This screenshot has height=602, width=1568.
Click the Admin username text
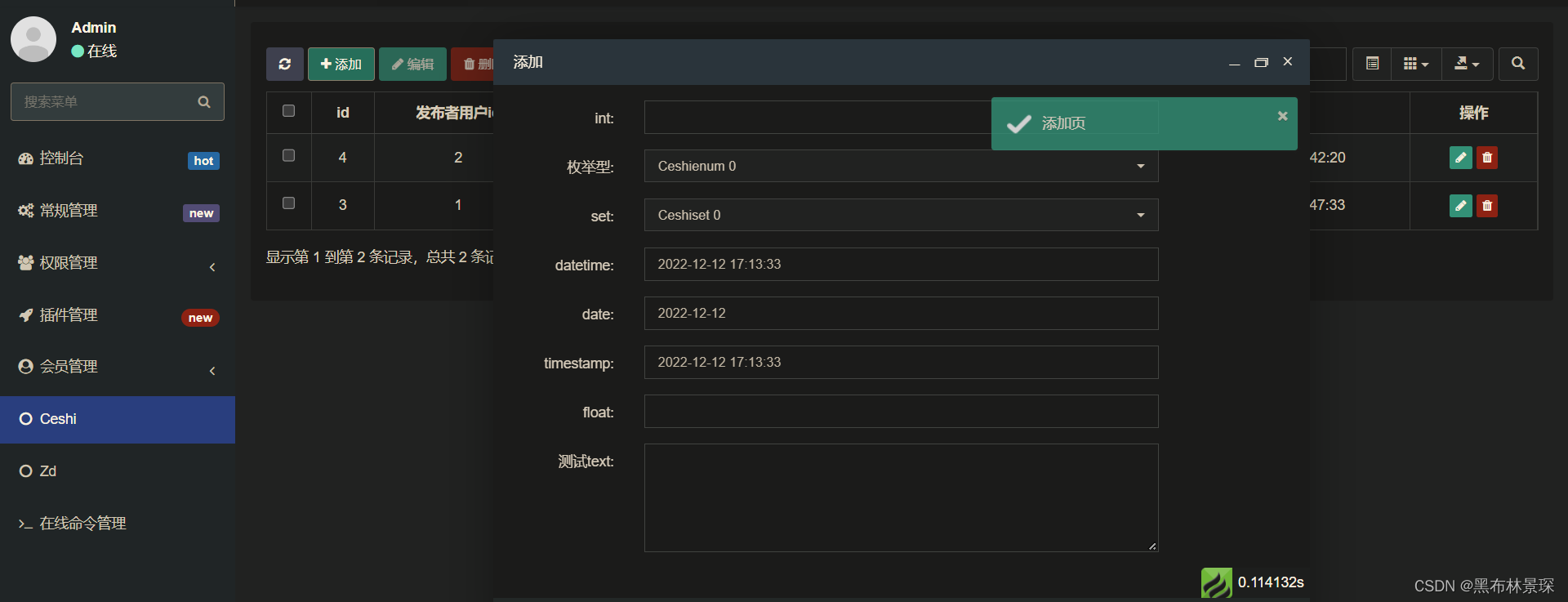click(93, 28)
